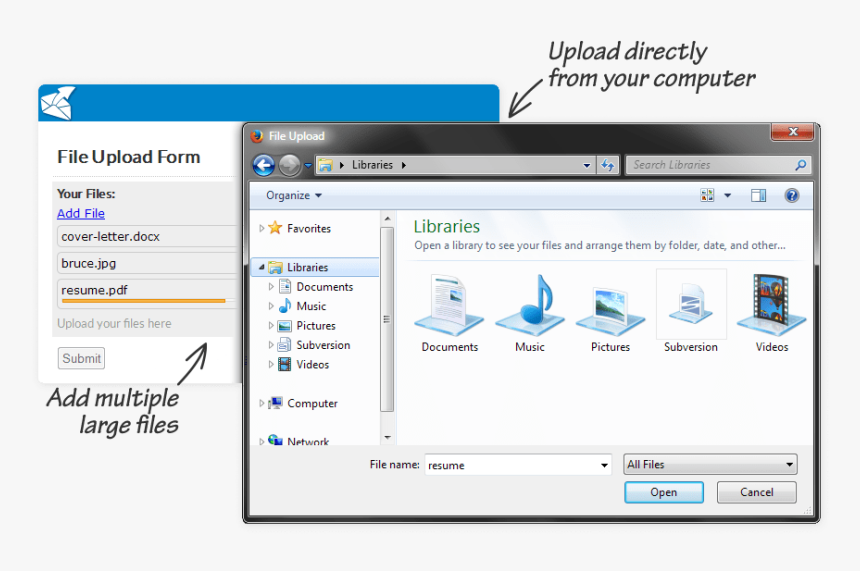Click the blue Help question mark icon
Screen dimensions: 860x571
coord(791,195)
